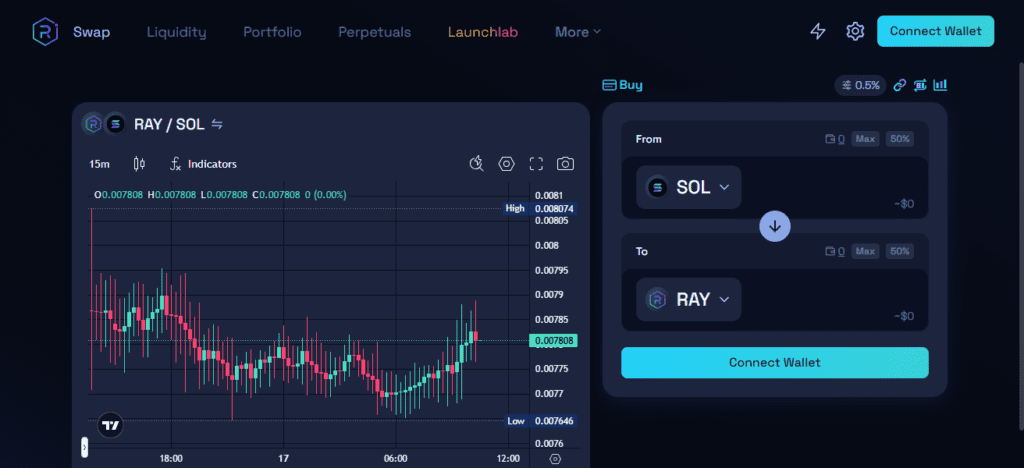Screen dimensions: 1024x468
Task: Click Max button in To section
Action: pyautogui.click(x=865, y=251)
